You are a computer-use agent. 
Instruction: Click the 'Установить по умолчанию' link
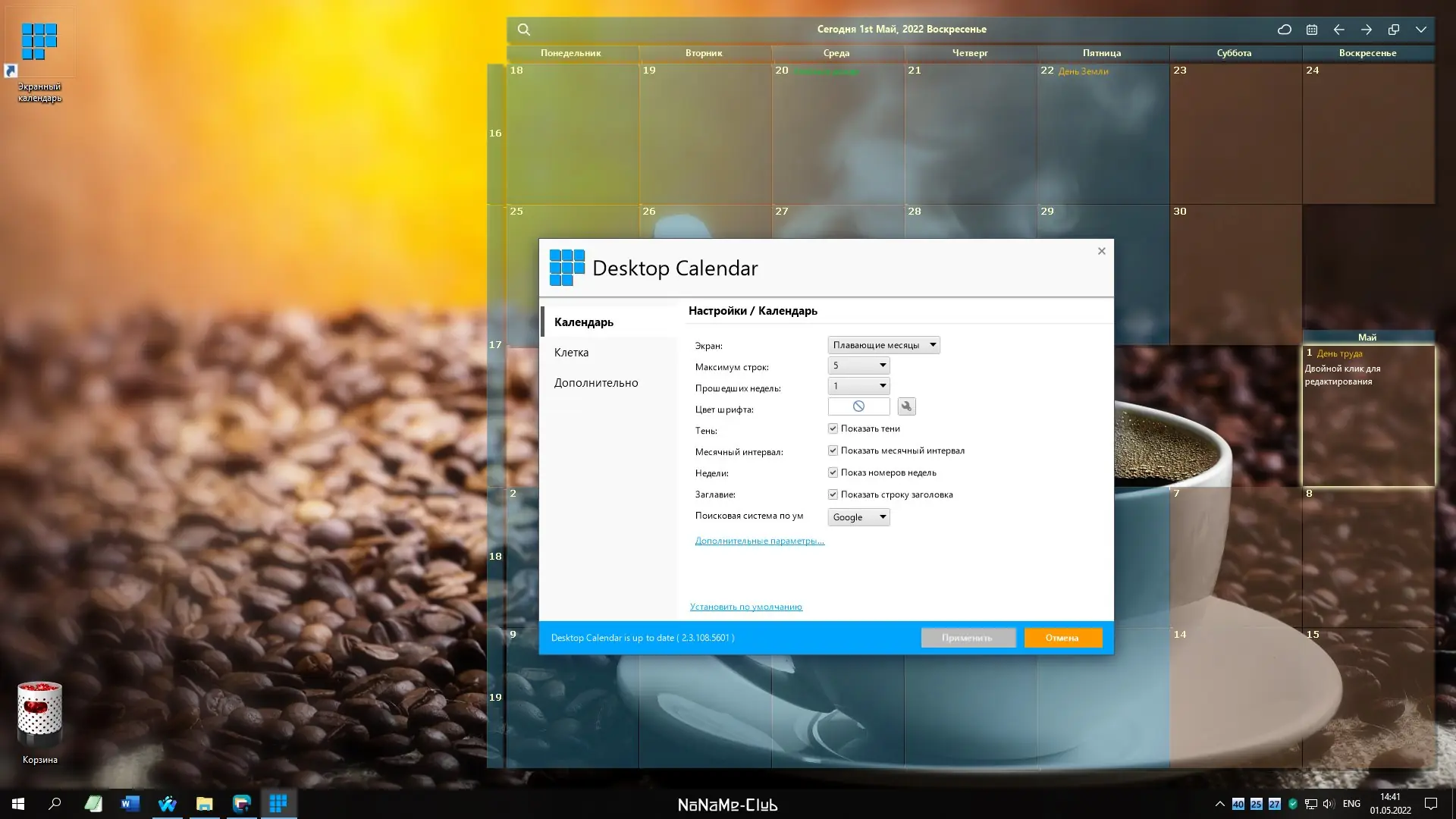tap(745, 607)
